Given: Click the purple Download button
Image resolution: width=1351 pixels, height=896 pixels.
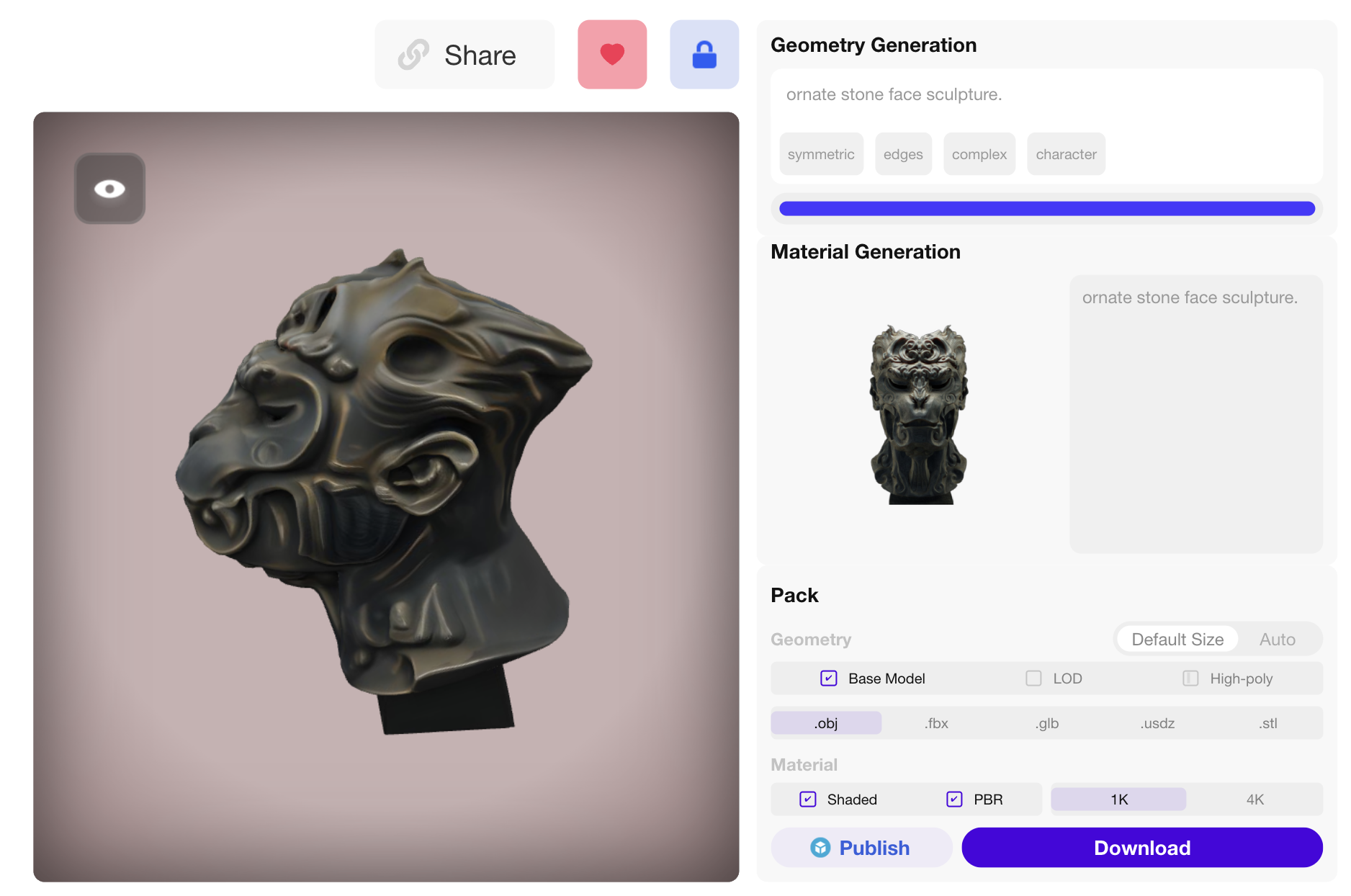Looking at the screenshot, I should [1141, 848].
